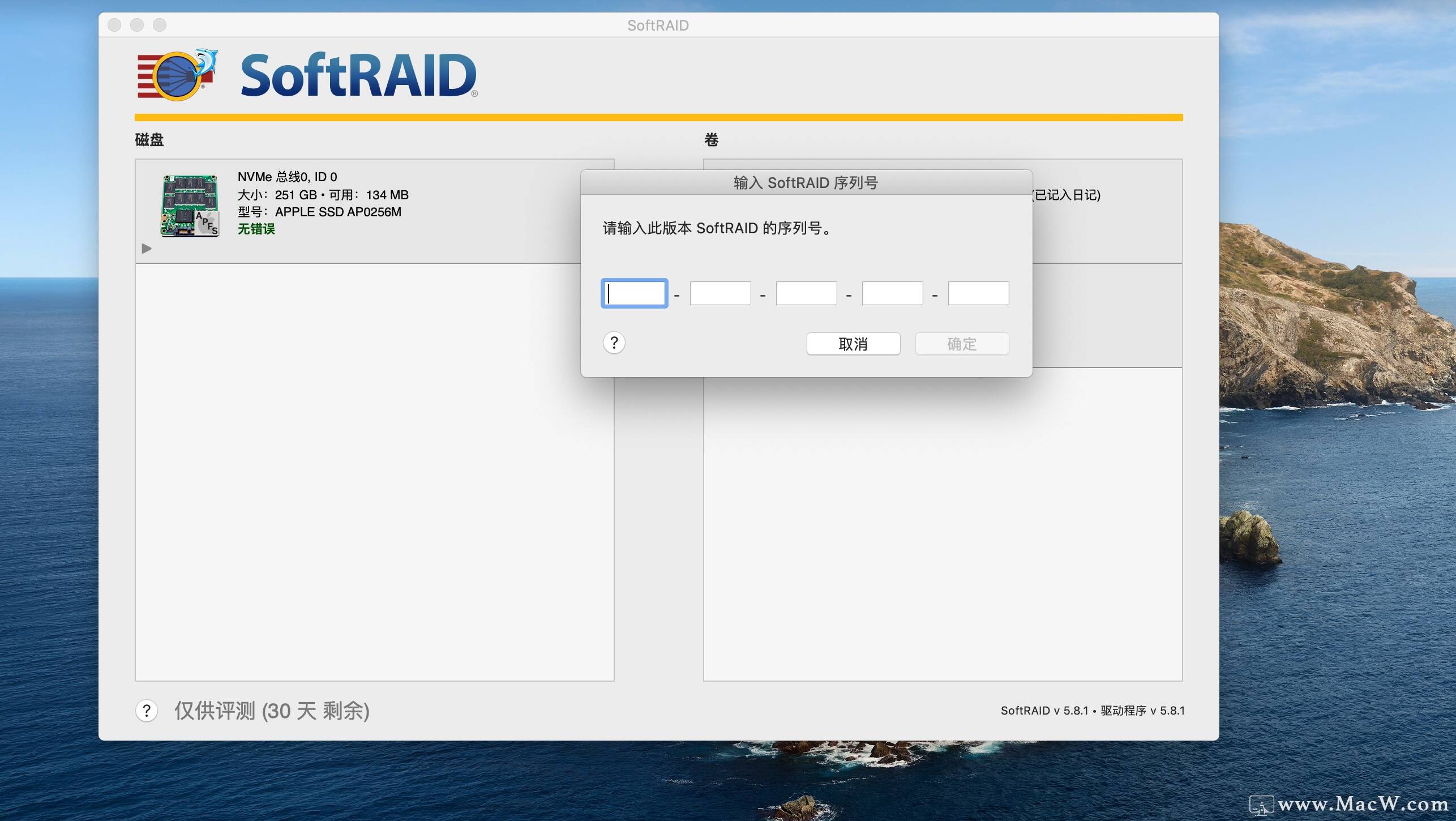This screenshot has height=821, width=1456.
Task: Confirm the serial with the 确定 button
Action: point(962,344)
